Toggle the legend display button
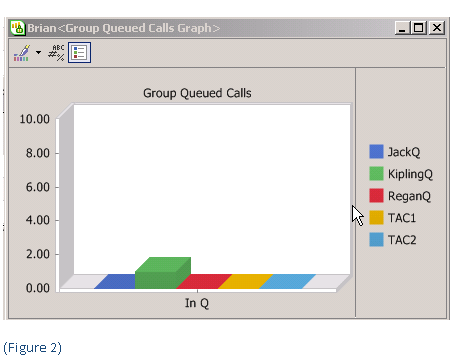The width and height of the screenshot is (454, 362). pos(79,53)
